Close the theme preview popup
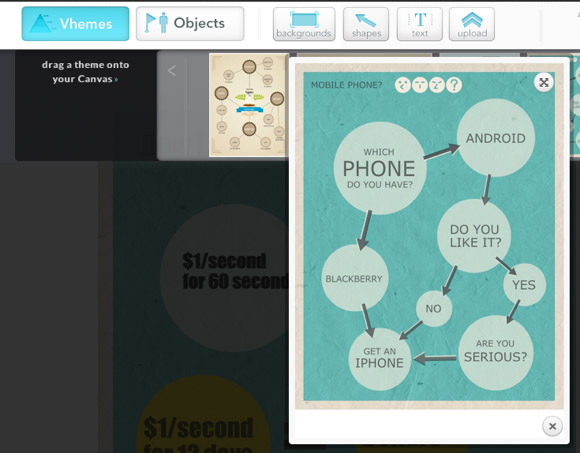 552,426
